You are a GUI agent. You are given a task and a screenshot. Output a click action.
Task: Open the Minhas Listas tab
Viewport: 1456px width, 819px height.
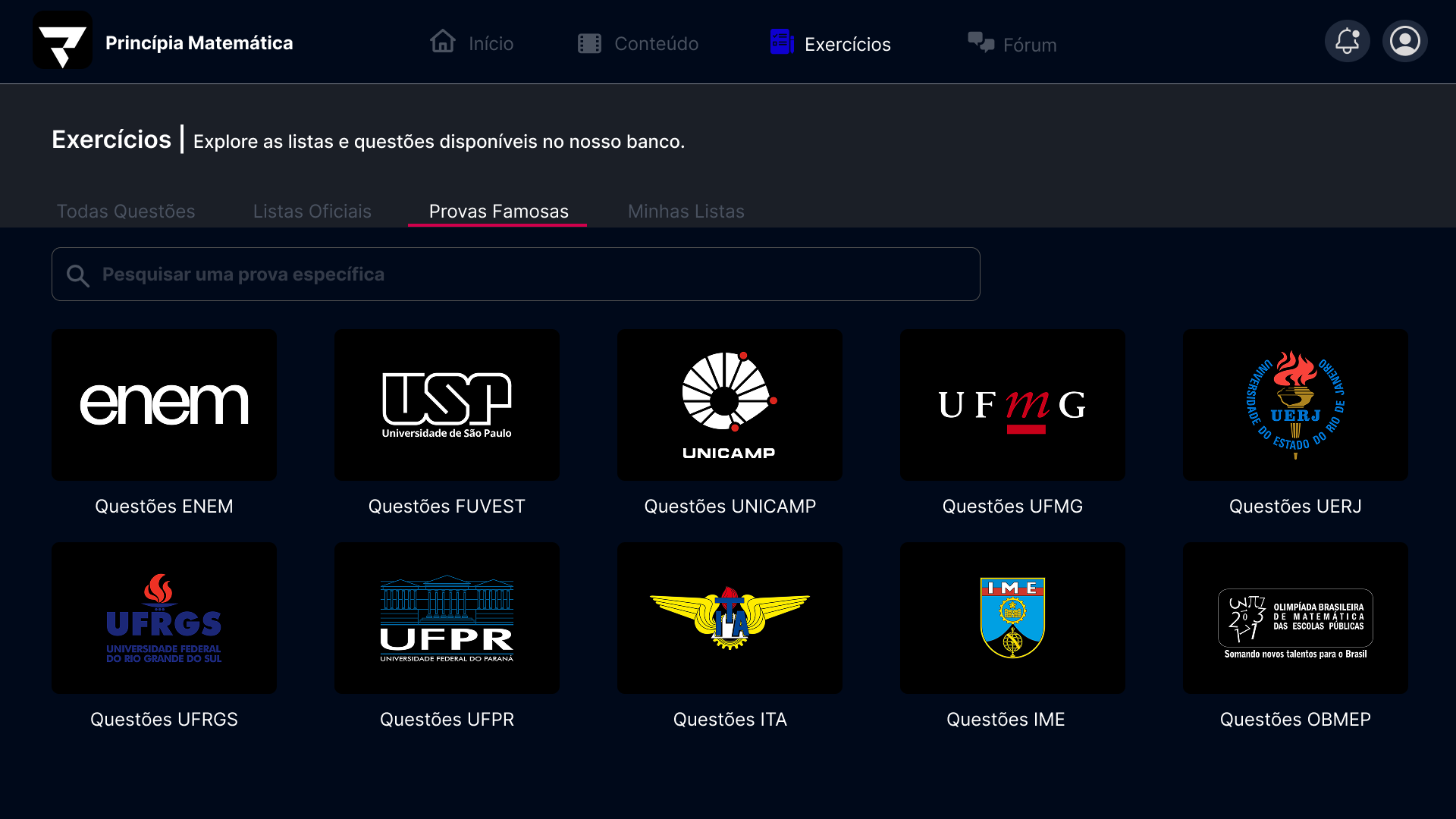pos(686,212)
